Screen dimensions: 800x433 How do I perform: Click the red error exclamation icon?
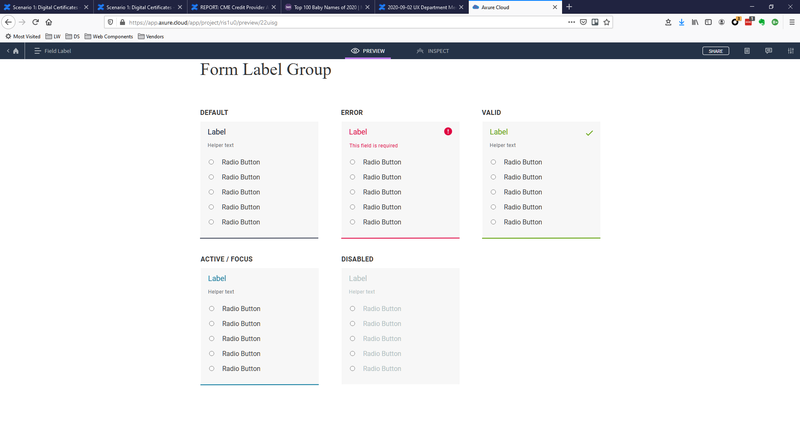point(448,132)
